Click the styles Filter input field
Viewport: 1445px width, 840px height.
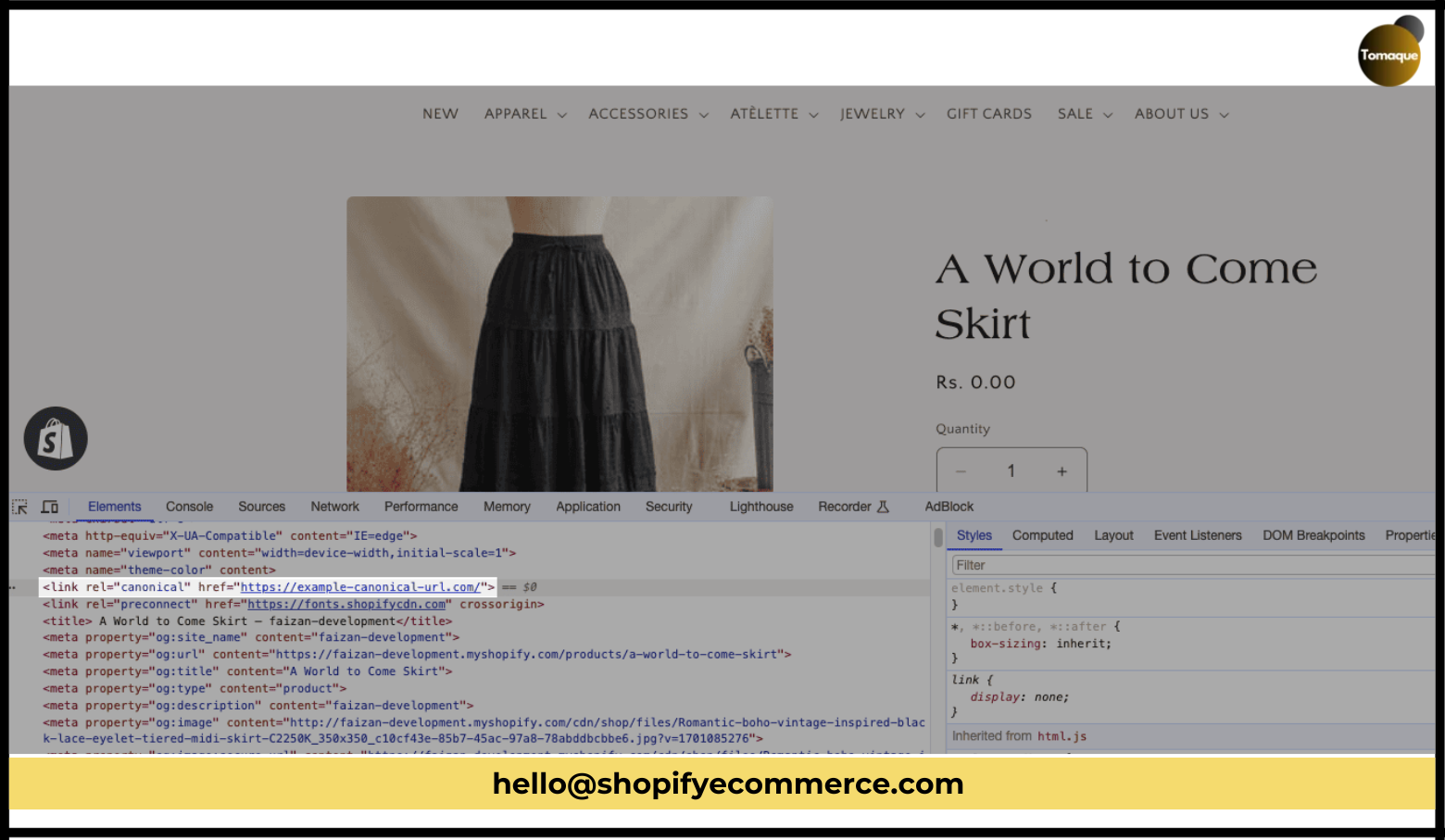click(x=1193, y=565)
